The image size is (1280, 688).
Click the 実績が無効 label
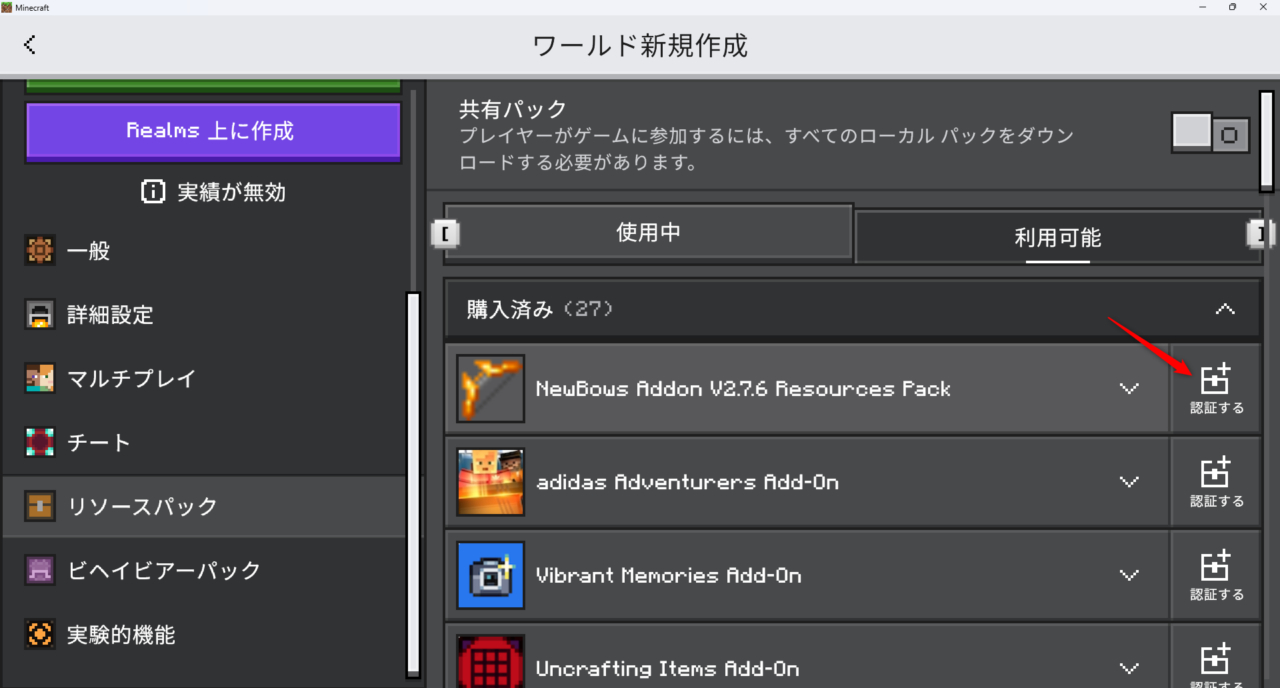tap(231, 192)
